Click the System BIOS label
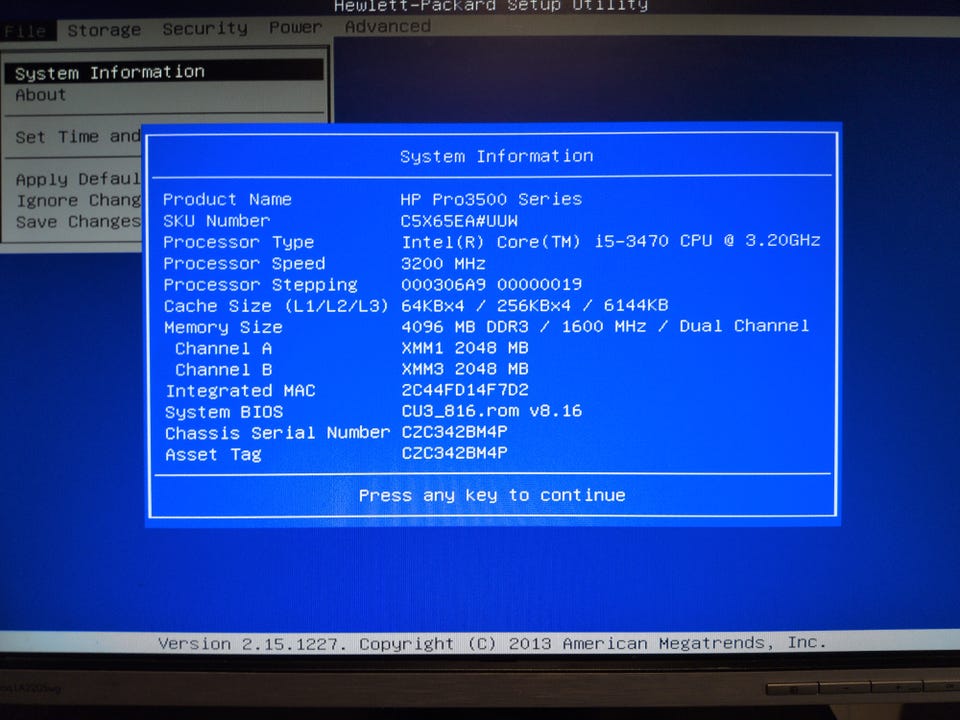Viewport: 960px width, 720px height. pos(224,412)
